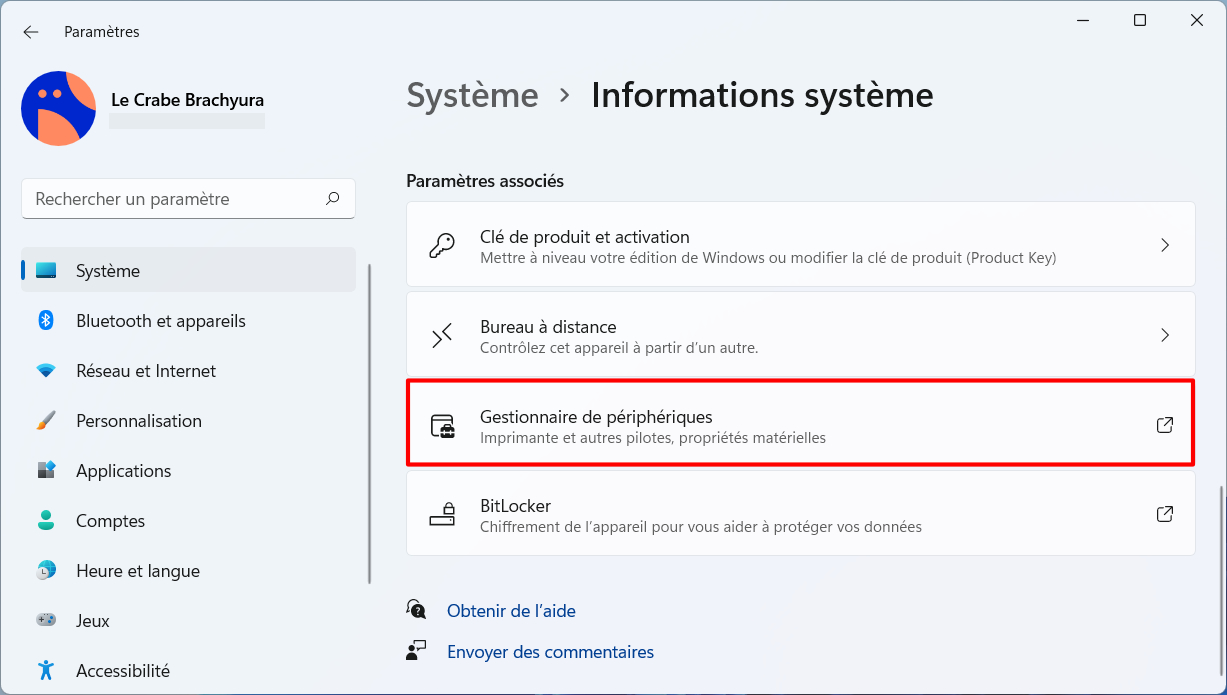Go to Heure et langue settings

coord(188,571)
